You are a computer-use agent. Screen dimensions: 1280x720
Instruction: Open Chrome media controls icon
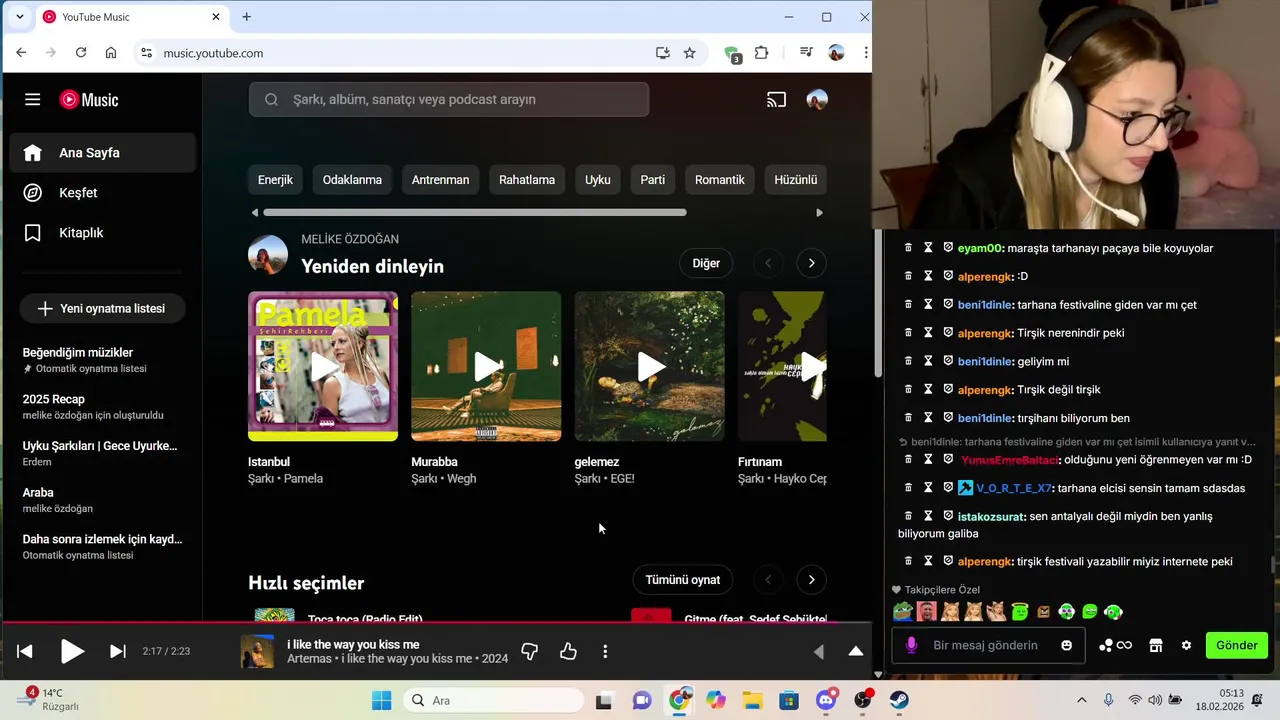[806, 53]
